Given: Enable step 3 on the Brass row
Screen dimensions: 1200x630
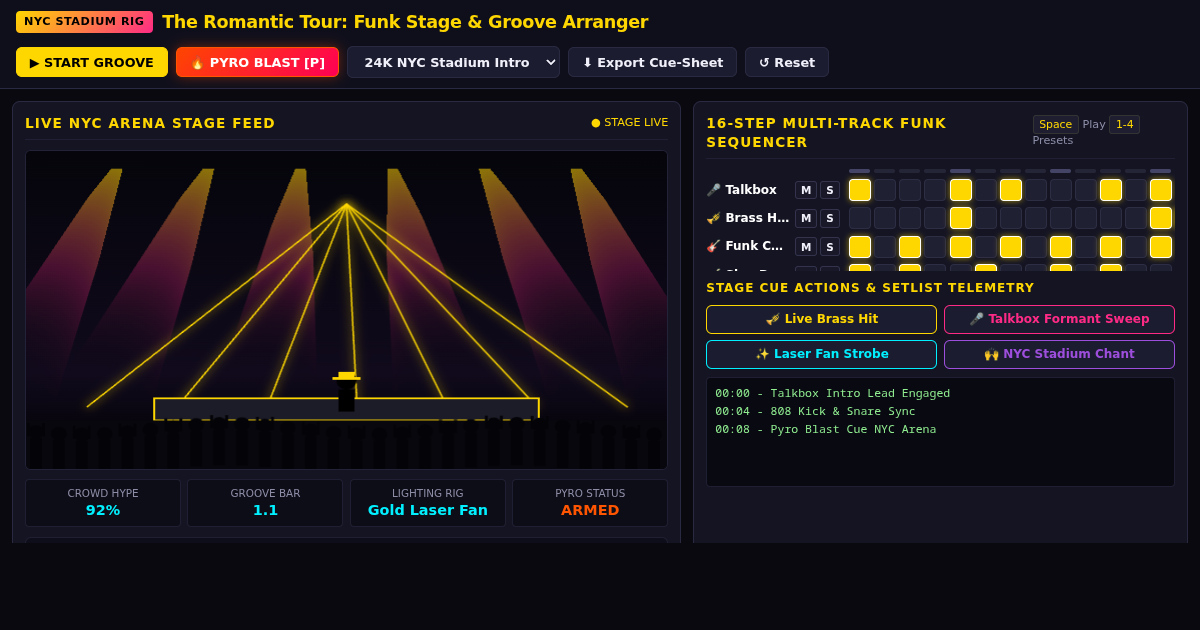Looking at the screenshot, I should click(910, 218).
